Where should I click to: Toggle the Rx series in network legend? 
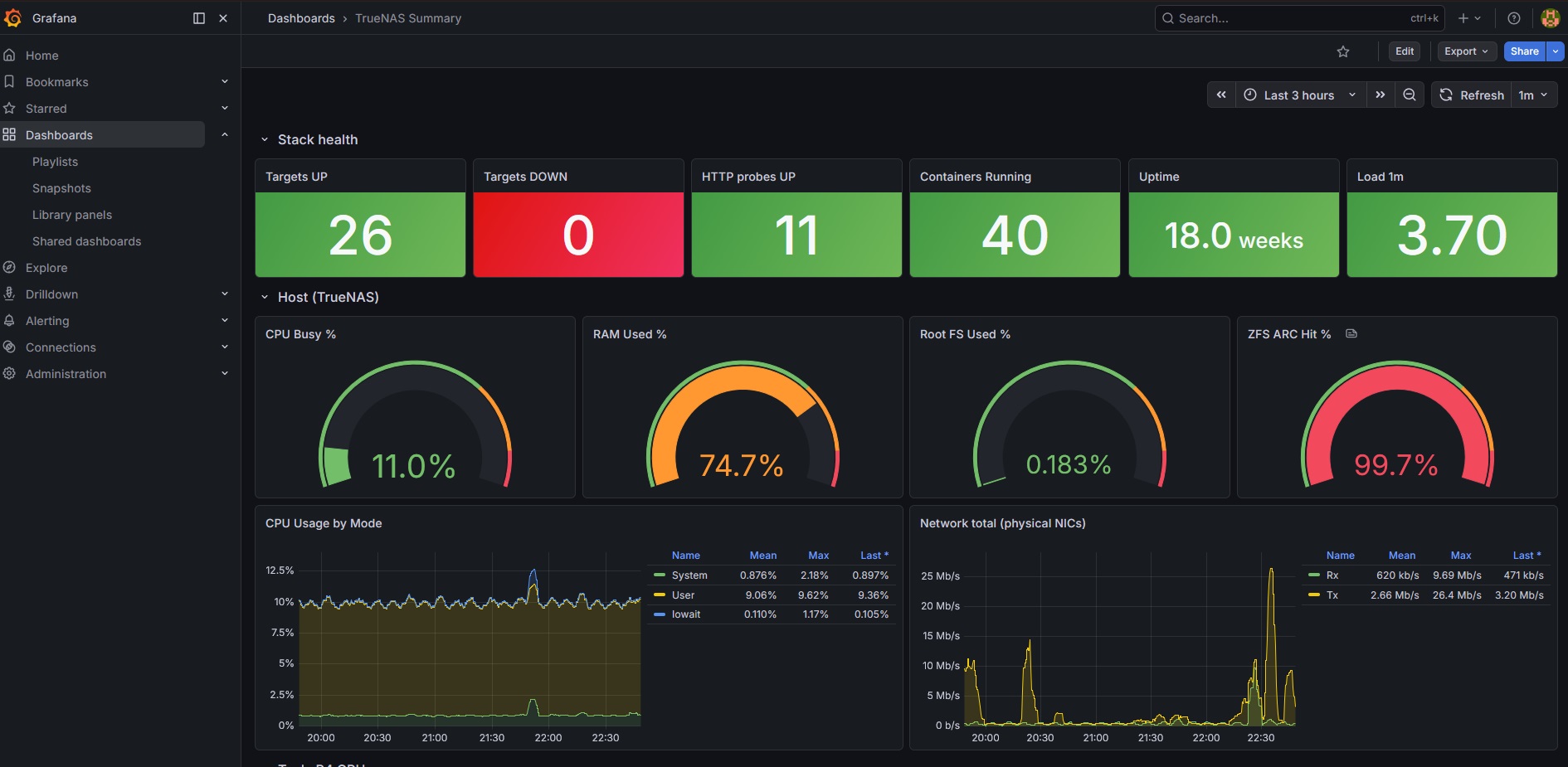(x=1332, y=575)
